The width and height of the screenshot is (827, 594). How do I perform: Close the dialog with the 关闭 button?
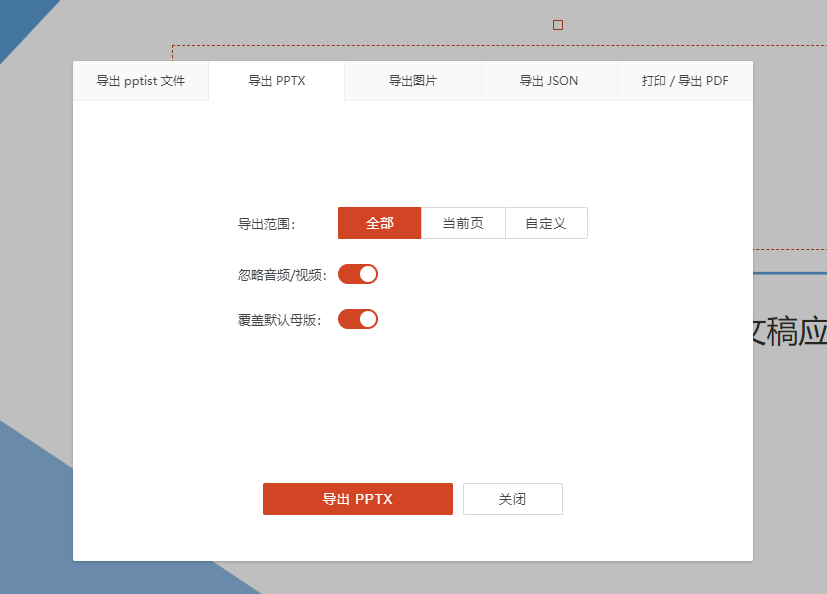(512, 498)
